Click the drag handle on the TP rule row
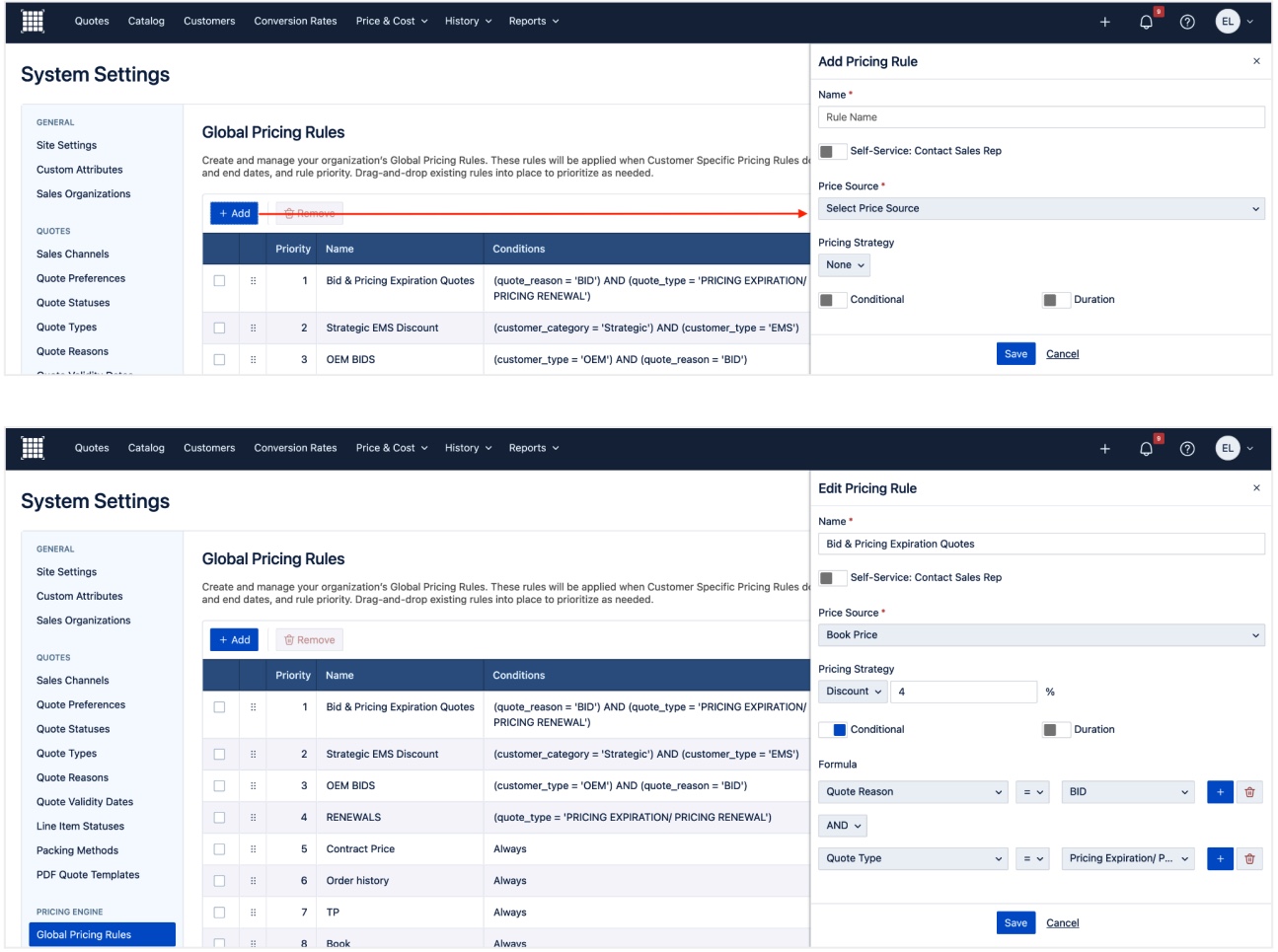Image resolution: width=1278 pixels, height=952 pixels. pos(253,913)
